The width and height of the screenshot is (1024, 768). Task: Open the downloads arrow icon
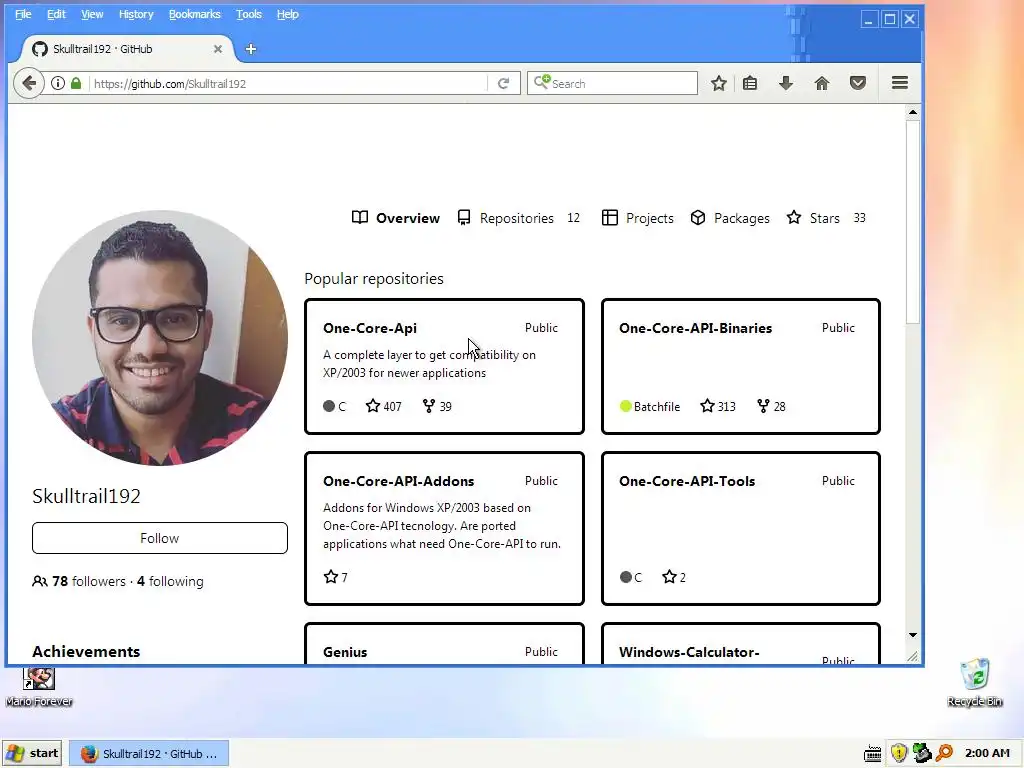(x=786, y=84)
